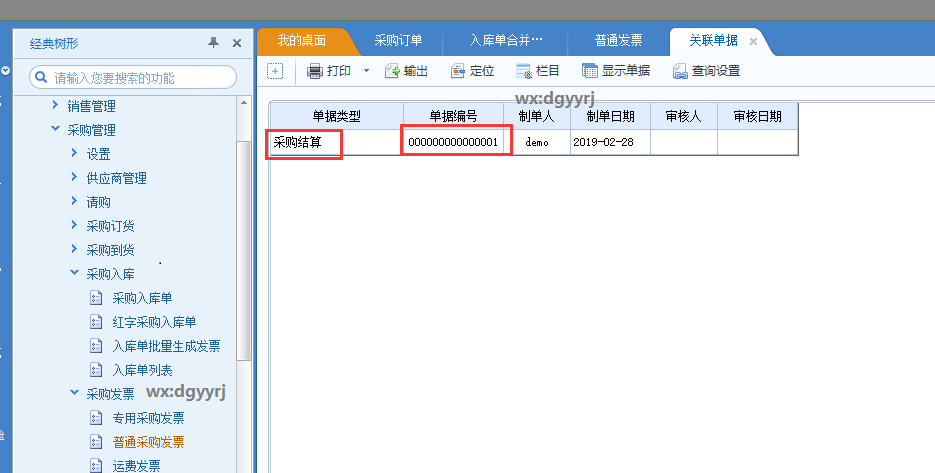
Task: Sort by 单据类型 column header
Action: click(x=336, y=116)
